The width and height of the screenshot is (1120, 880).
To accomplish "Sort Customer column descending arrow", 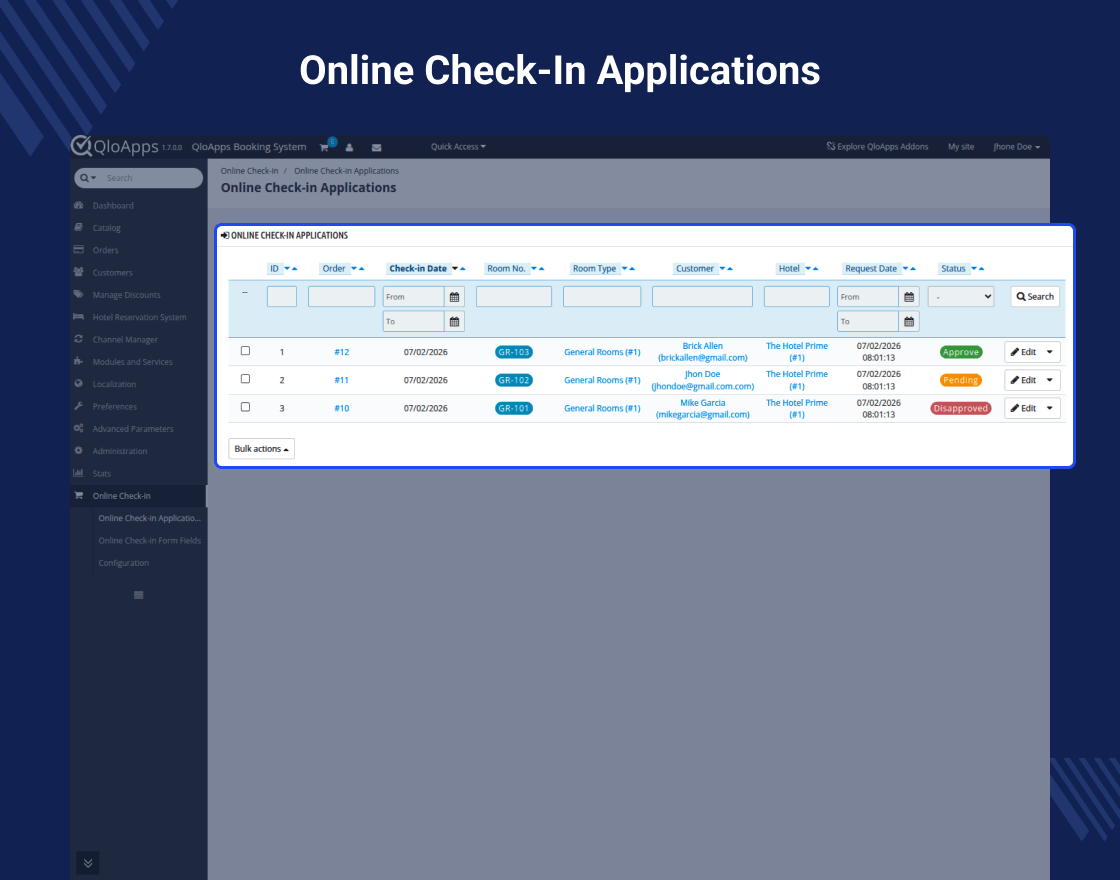I will point(722,269).
